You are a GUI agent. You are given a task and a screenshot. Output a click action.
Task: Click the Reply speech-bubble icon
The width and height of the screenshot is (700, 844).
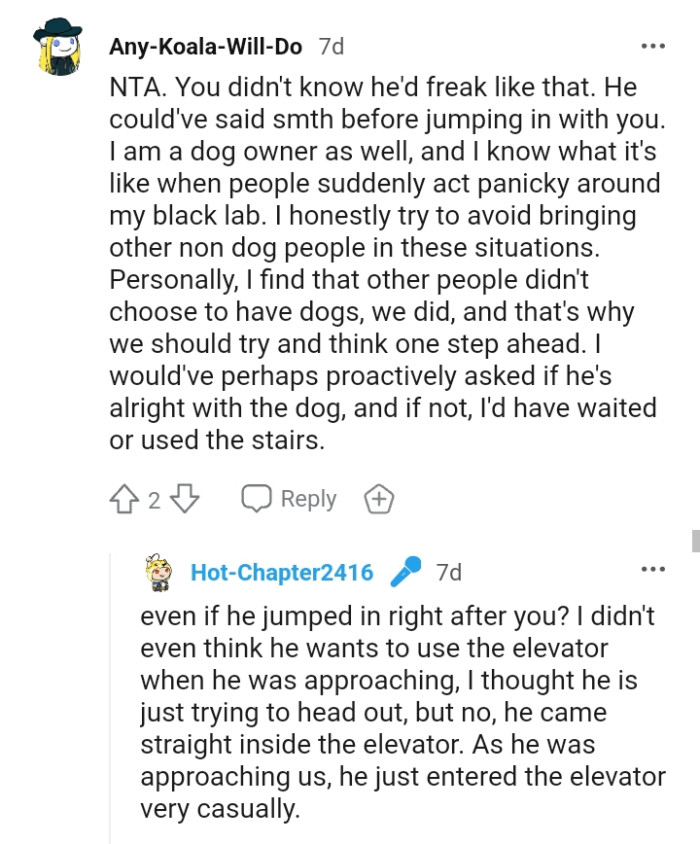click(x=256, y=498)
